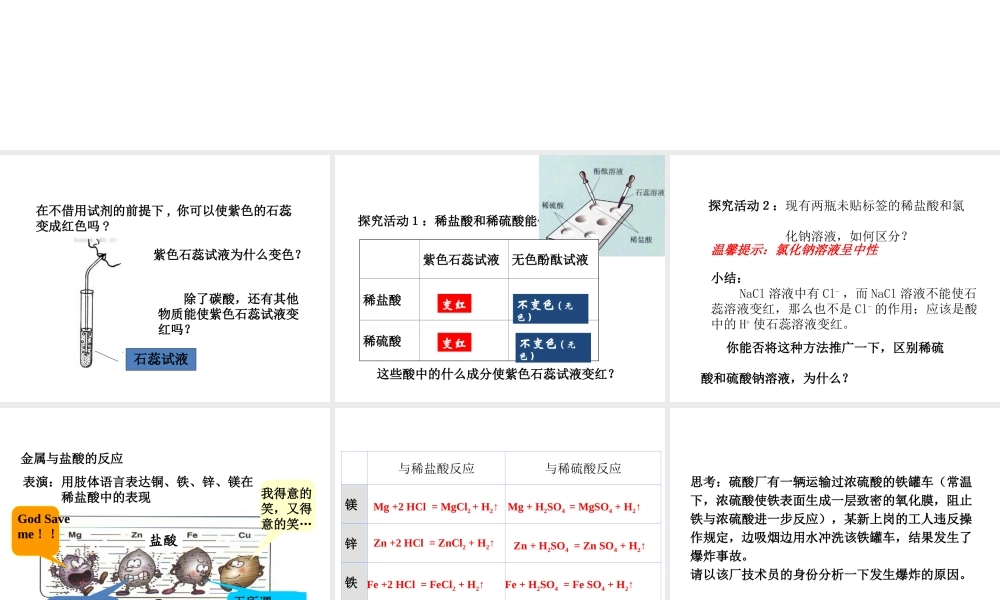Open the slide with the metal reaction equations table
This screenshot has height=600, width=1000.
coord(500,504)
